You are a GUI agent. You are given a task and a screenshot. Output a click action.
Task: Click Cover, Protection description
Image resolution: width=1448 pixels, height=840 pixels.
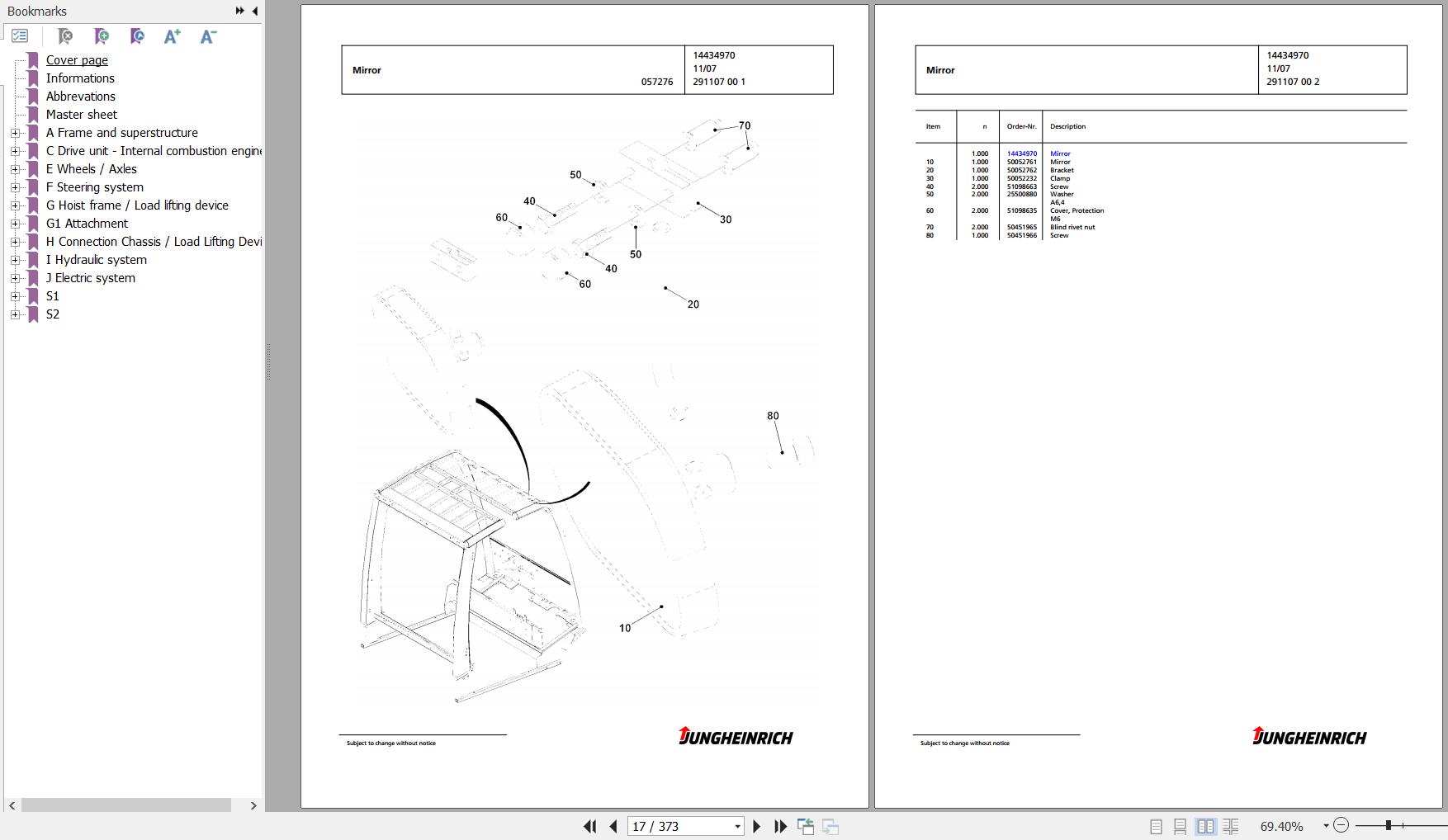pyautogui.click(x=1077, y=210)
